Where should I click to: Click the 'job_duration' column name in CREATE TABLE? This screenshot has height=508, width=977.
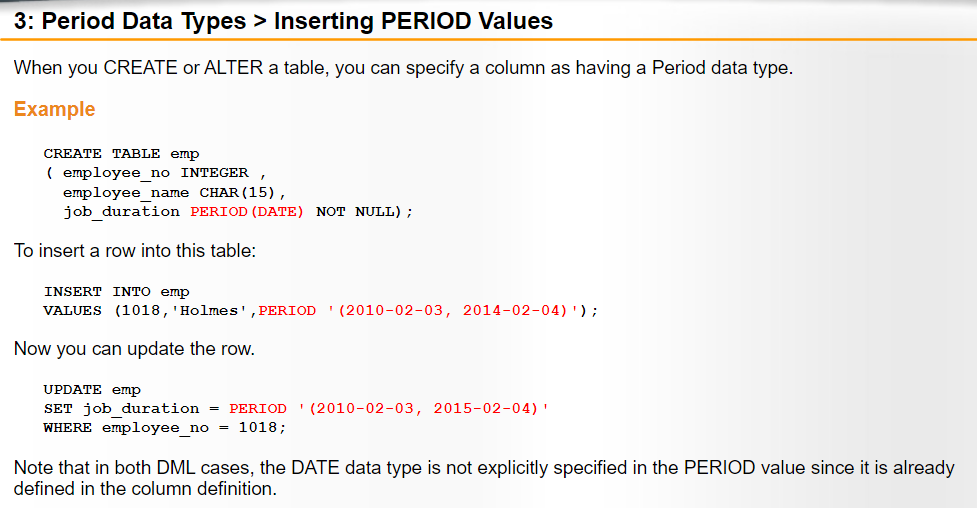coord(122,212)
